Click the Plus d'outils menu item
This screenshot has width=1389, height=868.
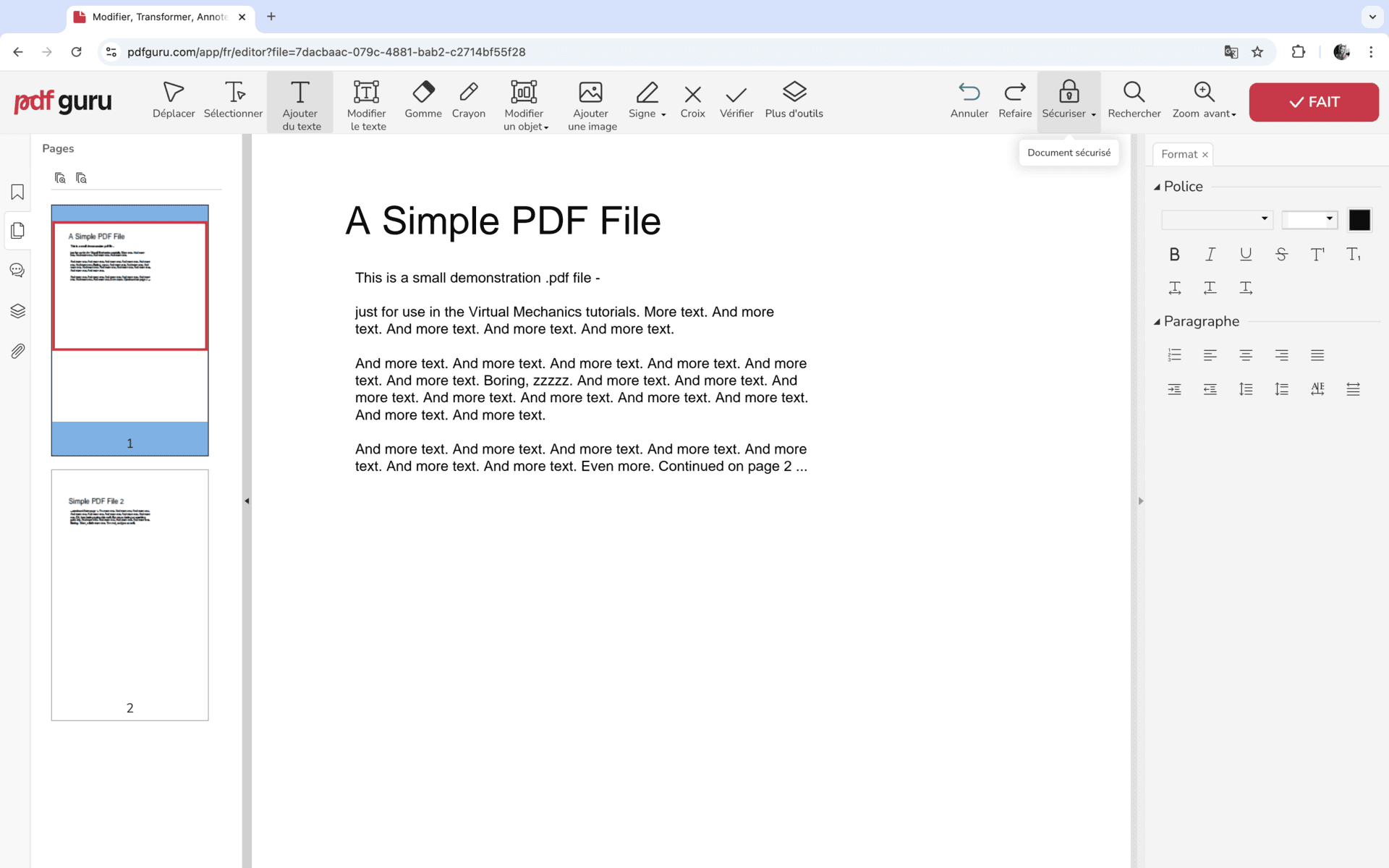coord(794,100)
